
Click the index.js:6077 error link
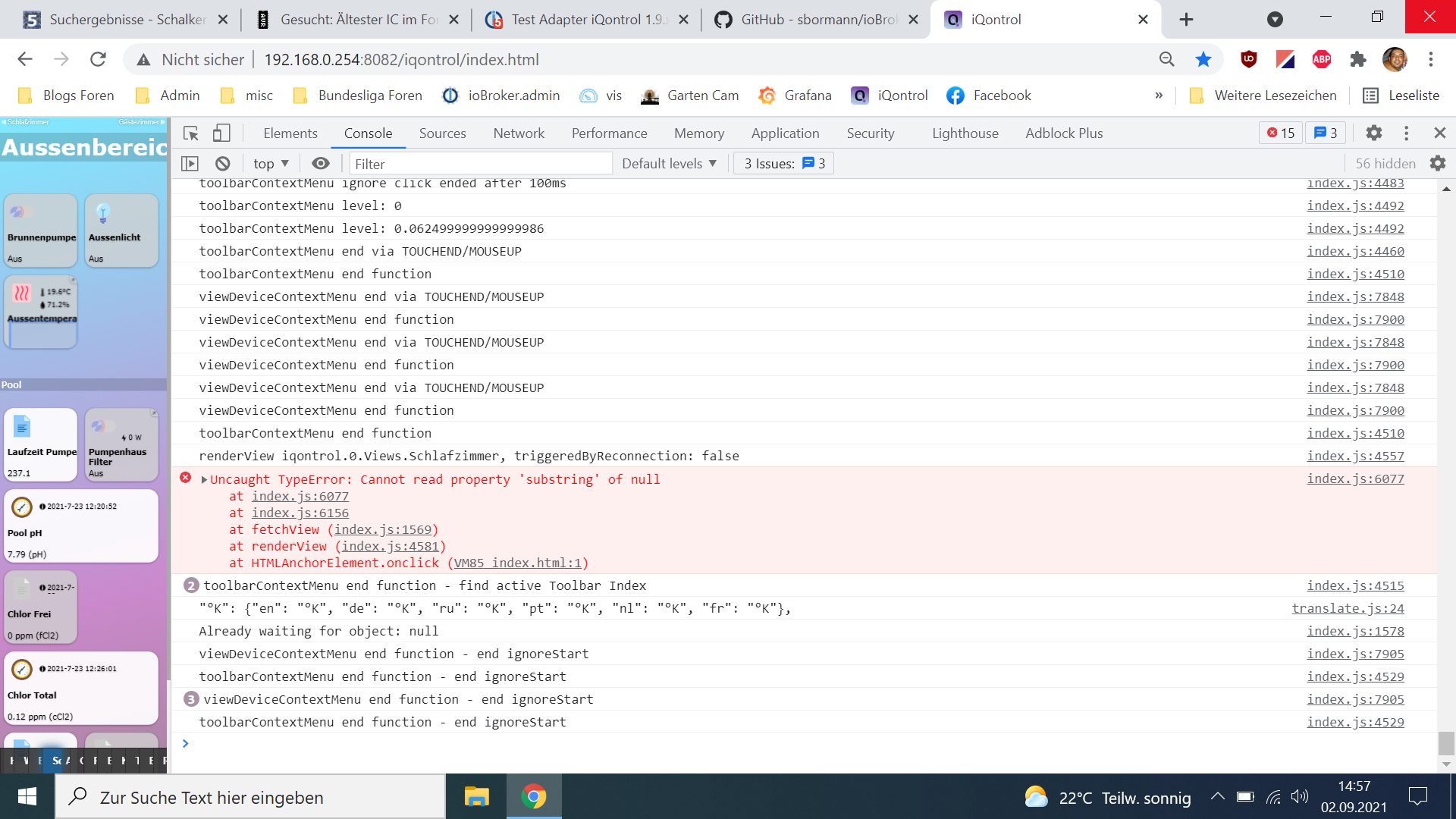pyautogui.click(x=1355, y=479)
